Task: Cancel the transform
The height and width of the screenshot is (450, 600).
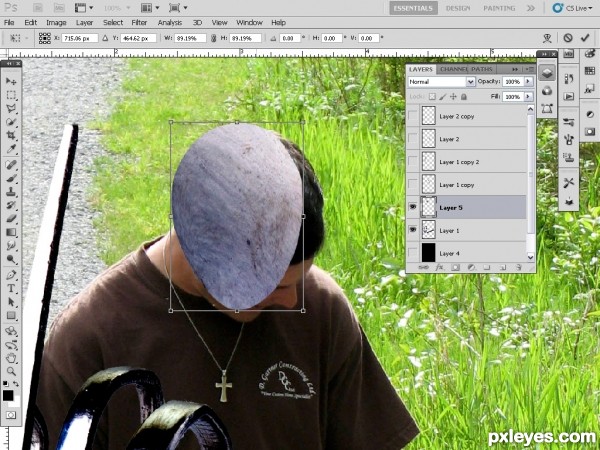Action: 568,38
